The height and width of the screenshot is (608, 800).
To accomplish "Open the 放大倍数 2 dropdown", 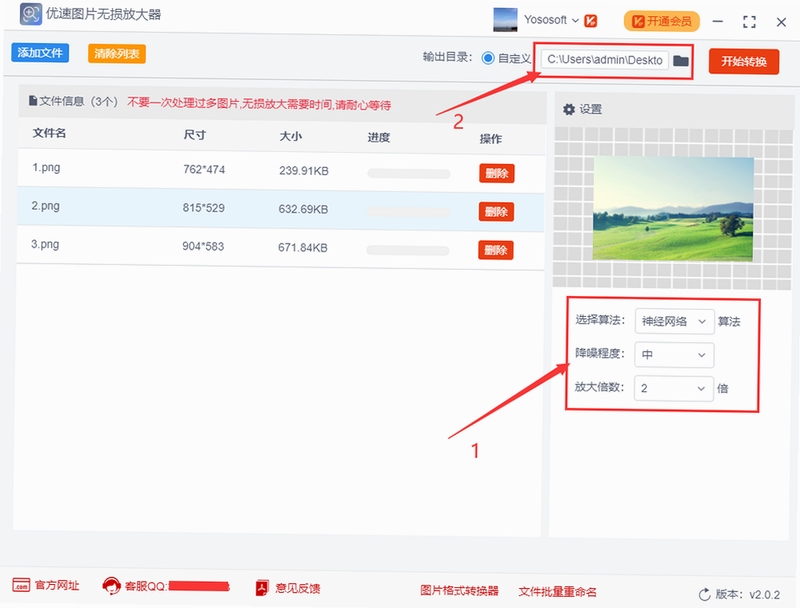I will [673, 389].
